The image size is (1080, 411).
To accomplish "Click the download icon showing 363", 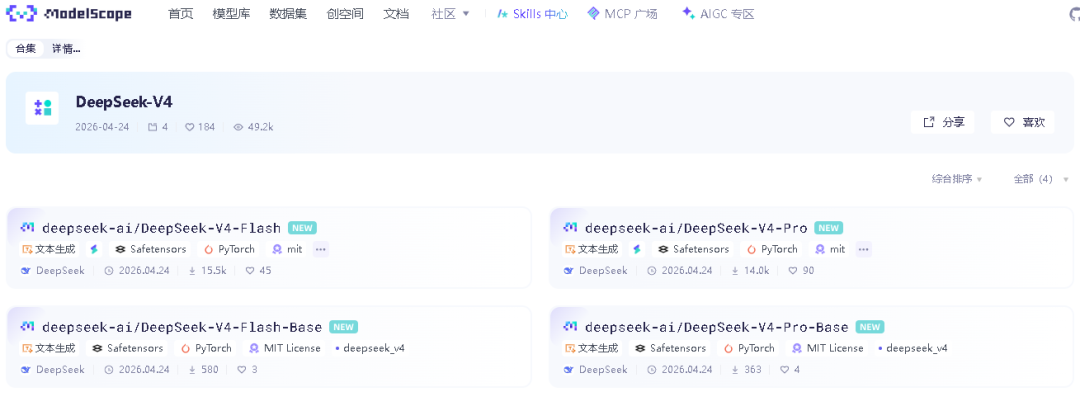I will 735,370.
